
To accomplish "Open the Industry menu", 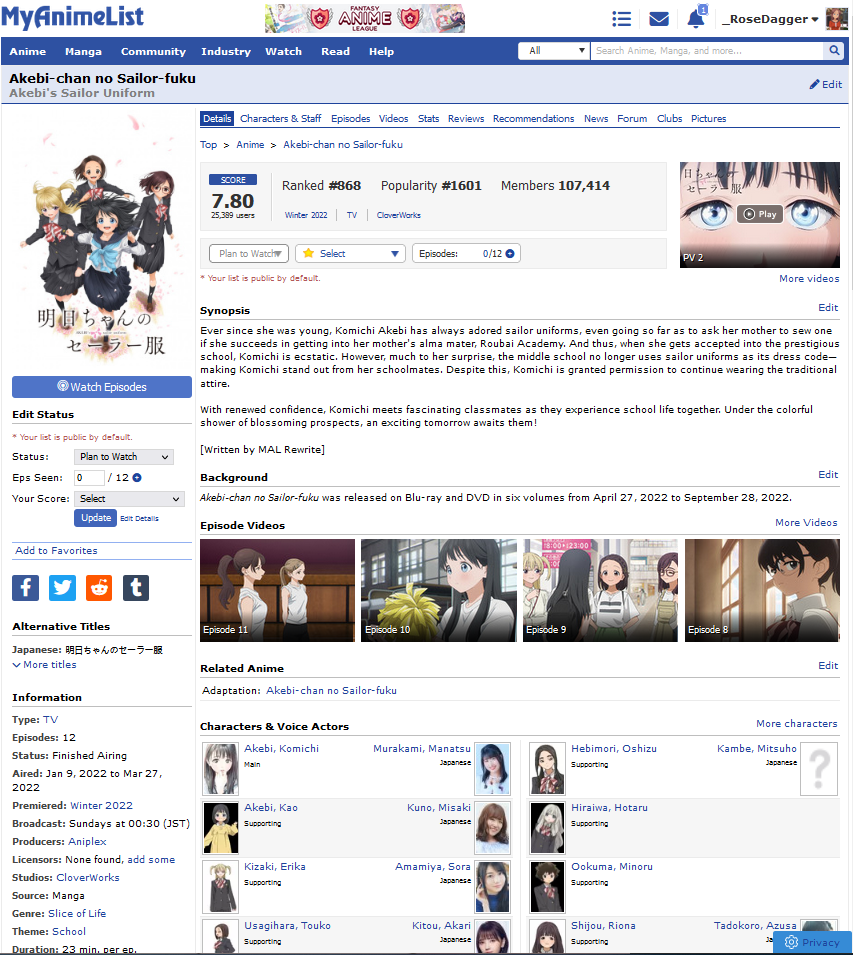I will pyautogui.click(x=226, y=51).
